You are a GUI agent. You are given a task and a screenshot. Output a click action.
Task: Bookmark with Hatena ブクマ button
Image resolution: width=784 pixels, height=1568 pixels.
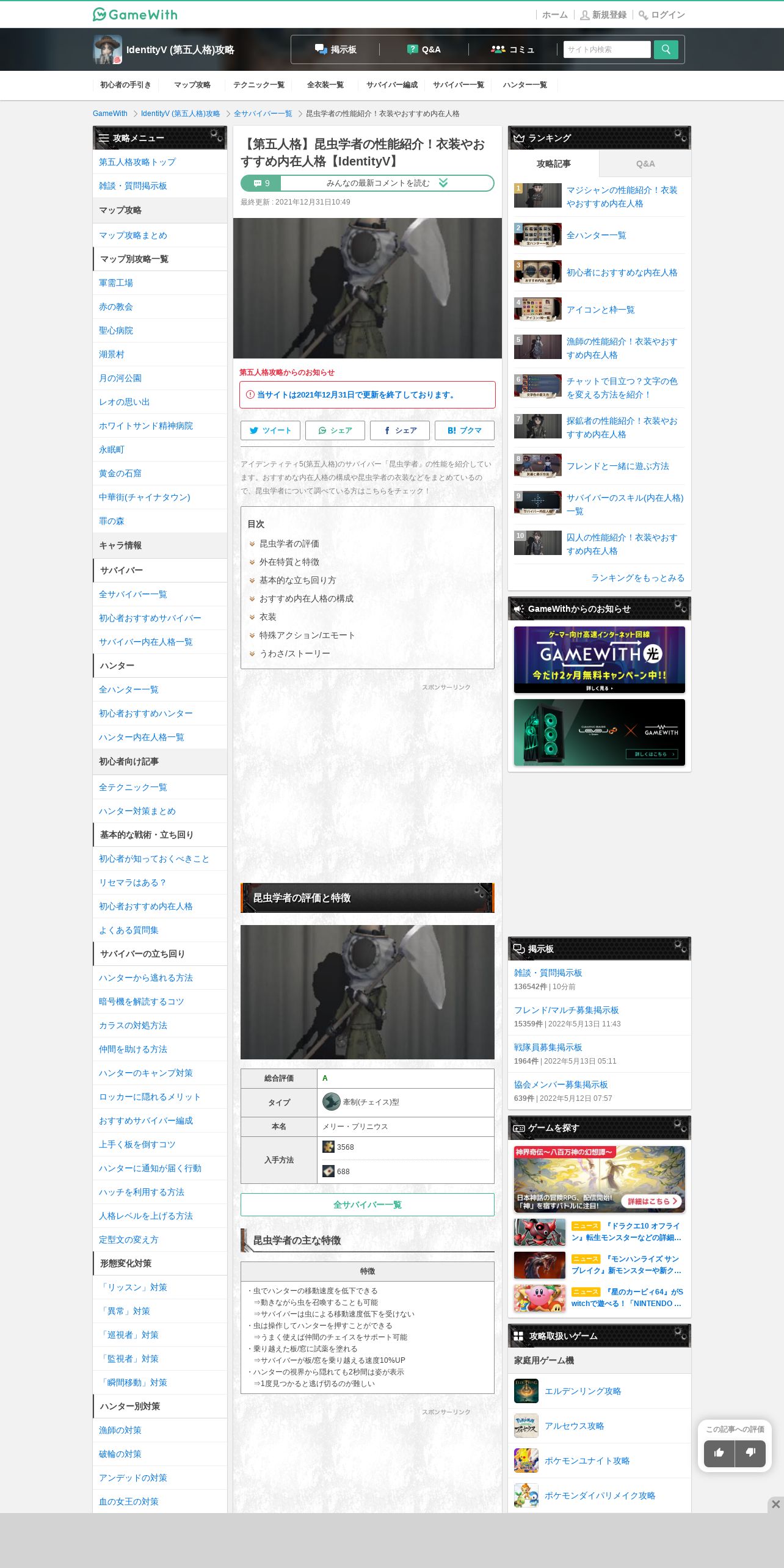pyautogui.click(x=465, y=430)
